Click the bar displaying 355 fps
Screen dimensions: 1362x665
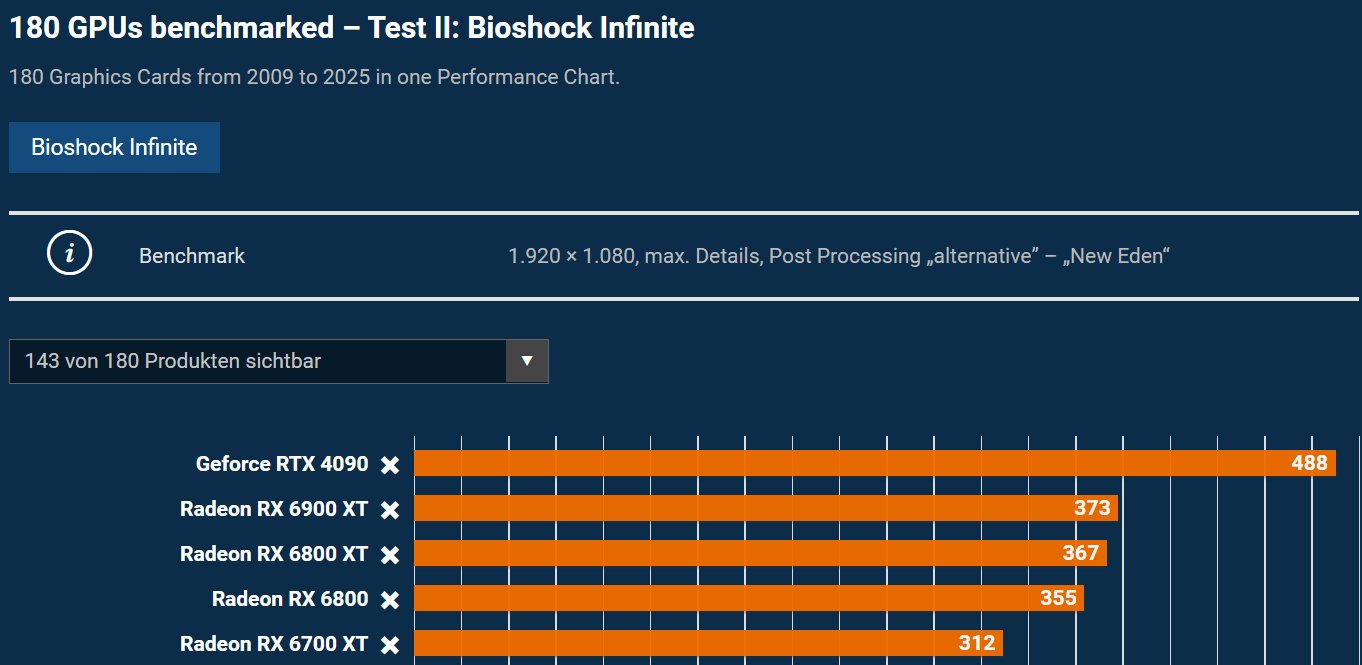pyautogui.click(x=748, y=598)
